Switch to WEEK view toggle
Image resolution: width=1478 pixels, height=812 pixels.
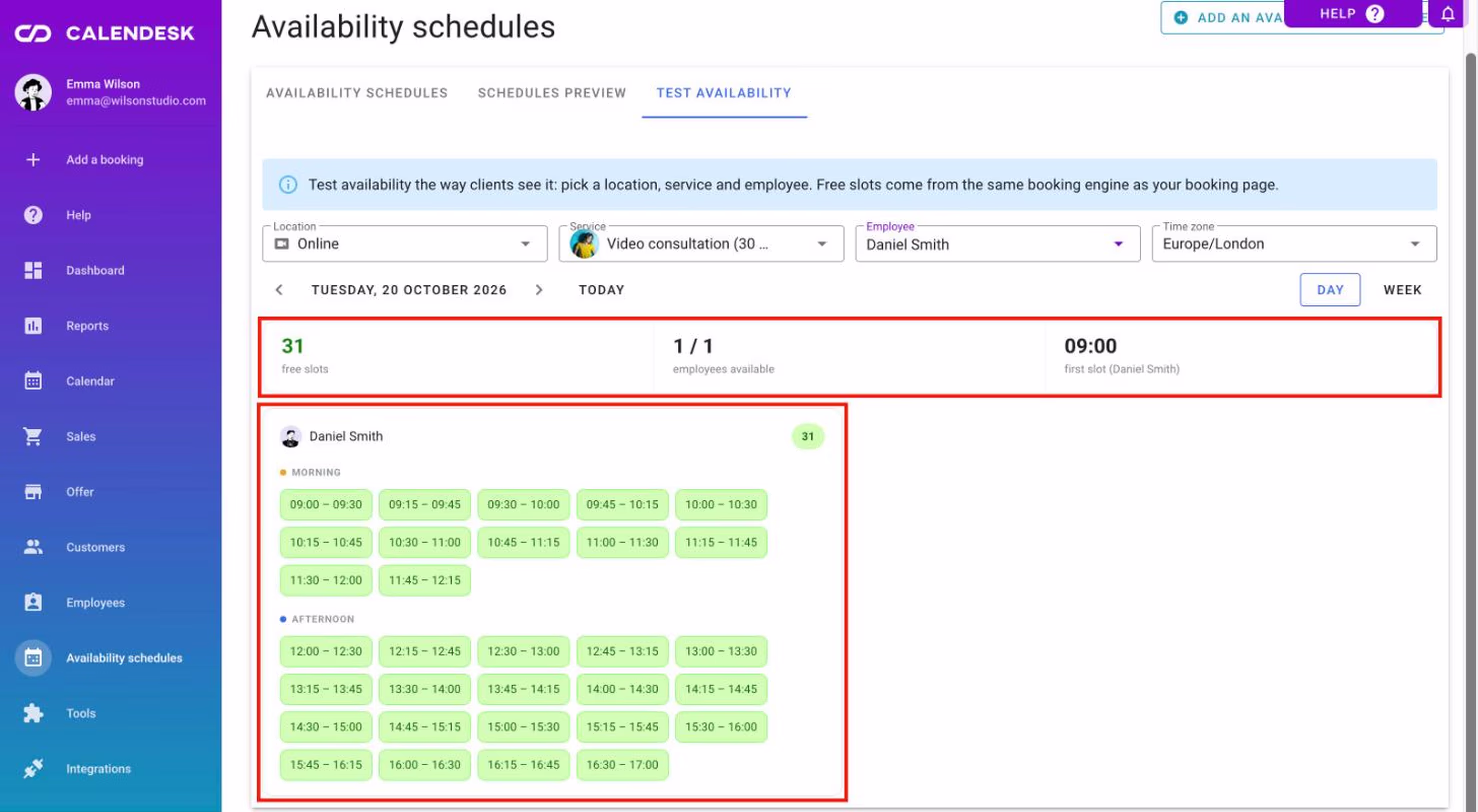pos(1402,290)
